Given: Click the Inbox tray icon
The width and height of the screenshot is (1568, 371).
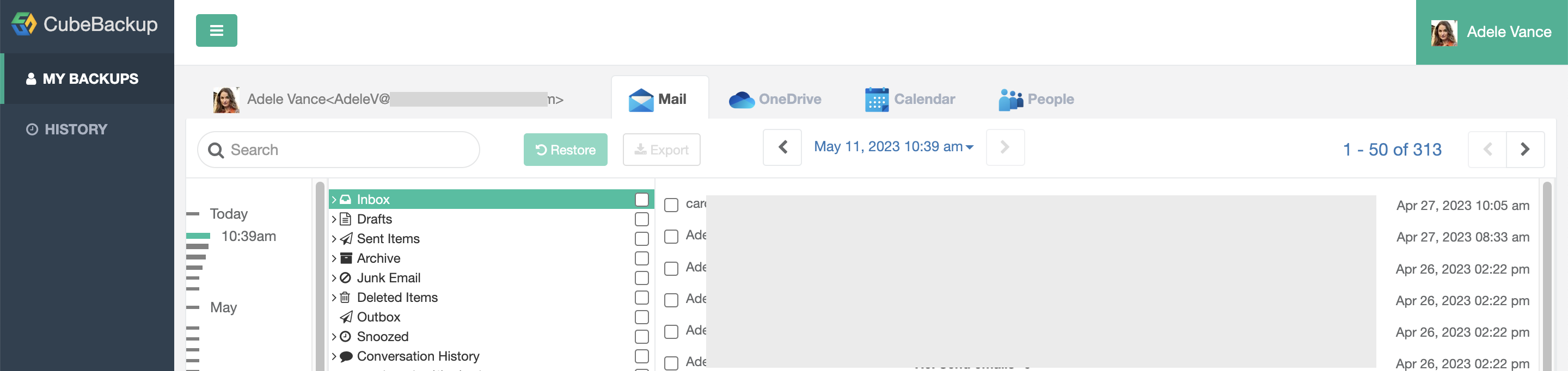Looking at the screenshot, I should point(345,200).
